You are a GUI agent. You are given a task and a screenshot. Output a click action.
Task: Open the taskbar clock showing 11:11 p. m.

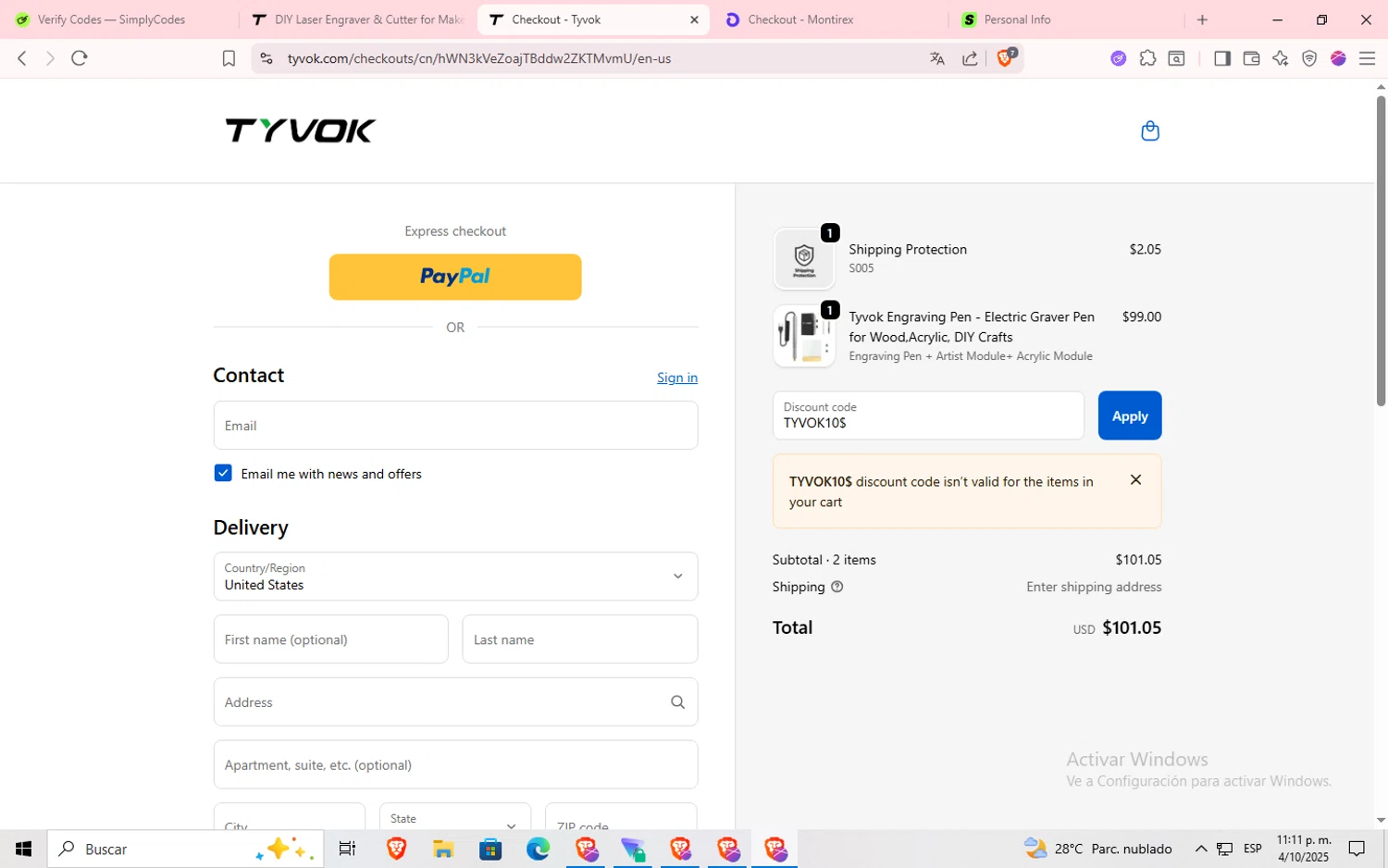[x=1303, y=849]
